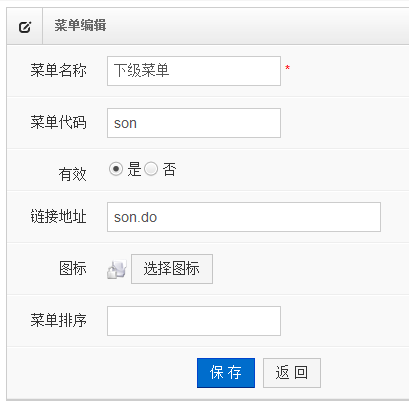The height and width of the screenshot is (404, 409).
Task: Focus the 菜单名称 field containing 下级菜单
Action: pyautogui.click(x=194, y=71)
